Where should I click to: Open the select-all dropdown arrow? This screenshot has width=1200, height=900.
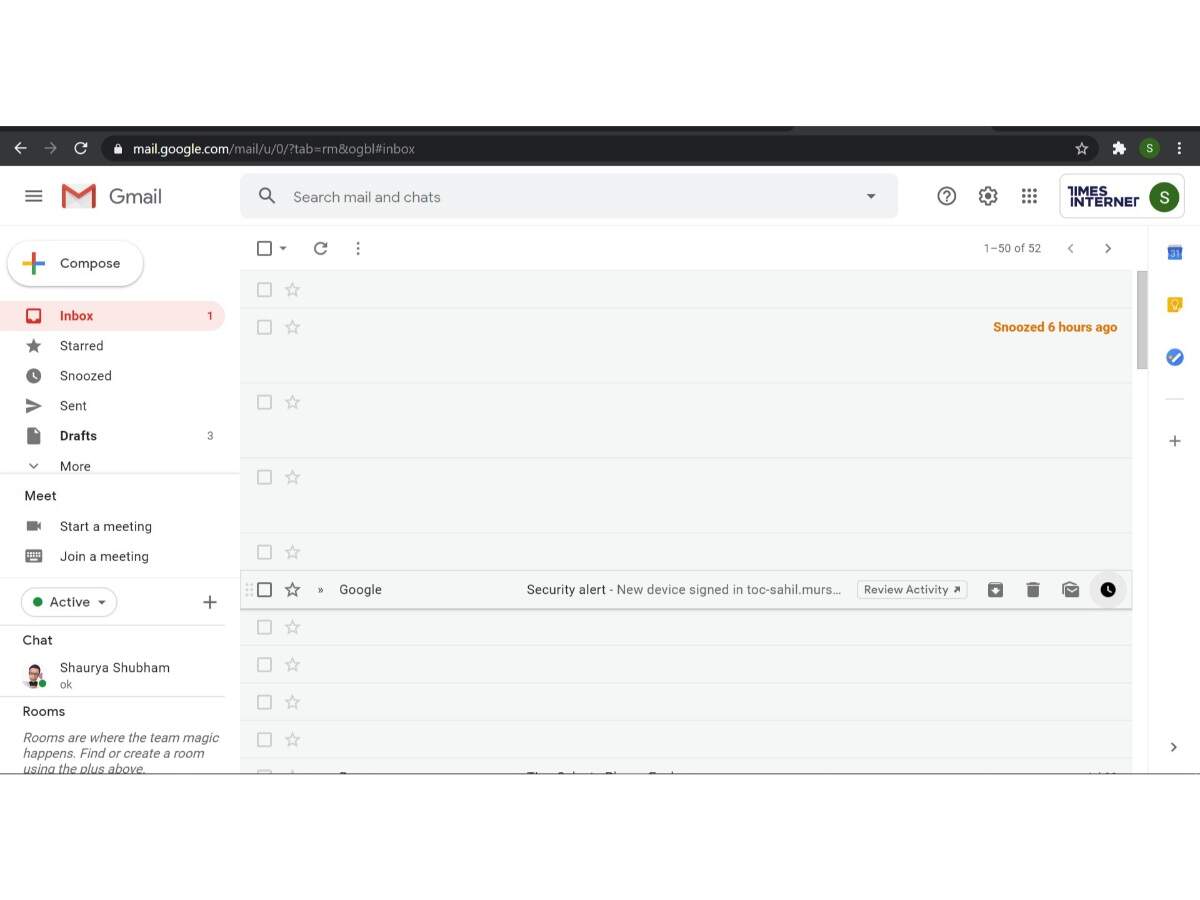[x=283, y=249]
